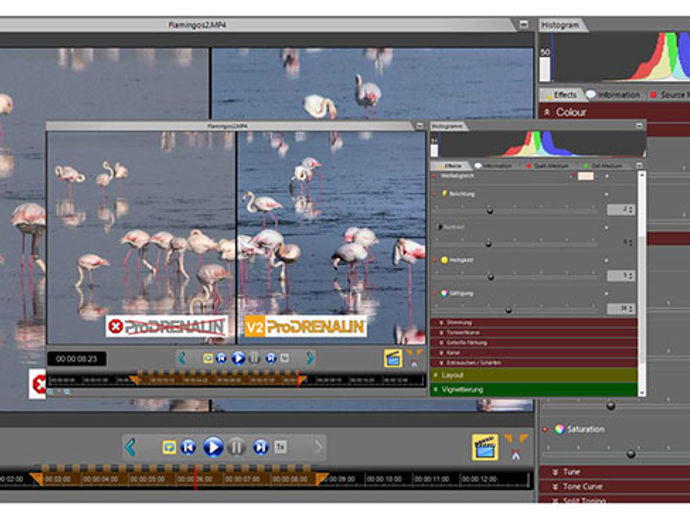Select Histogram tab in back window
Screen dimensions: 690x518
point(561,25)
